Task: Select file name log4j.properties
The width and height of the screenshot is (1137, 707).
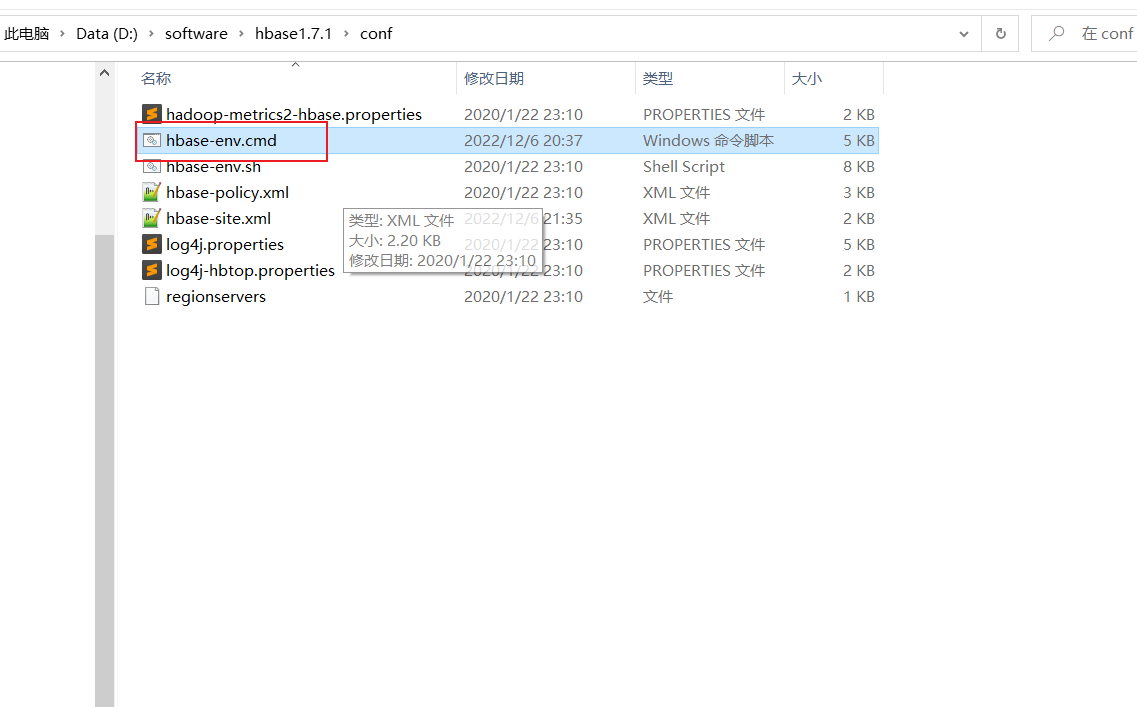Action: pos(225,244)
